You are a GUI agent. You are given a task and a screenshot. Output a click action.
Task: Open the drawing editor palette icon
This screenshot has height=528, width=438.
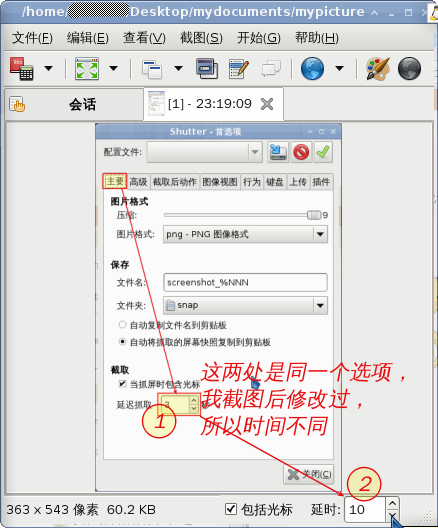(x=378, y=69)
